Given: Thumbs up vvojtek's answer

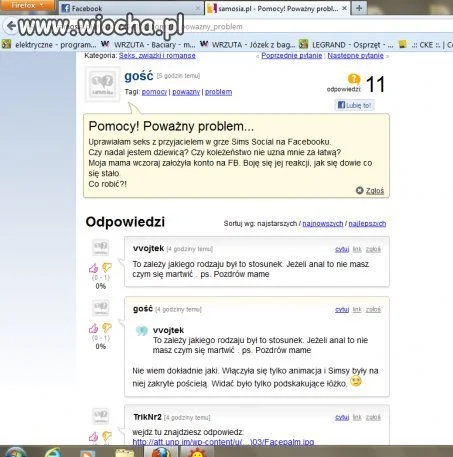Looking at the screenshot, I should (94, 268).
